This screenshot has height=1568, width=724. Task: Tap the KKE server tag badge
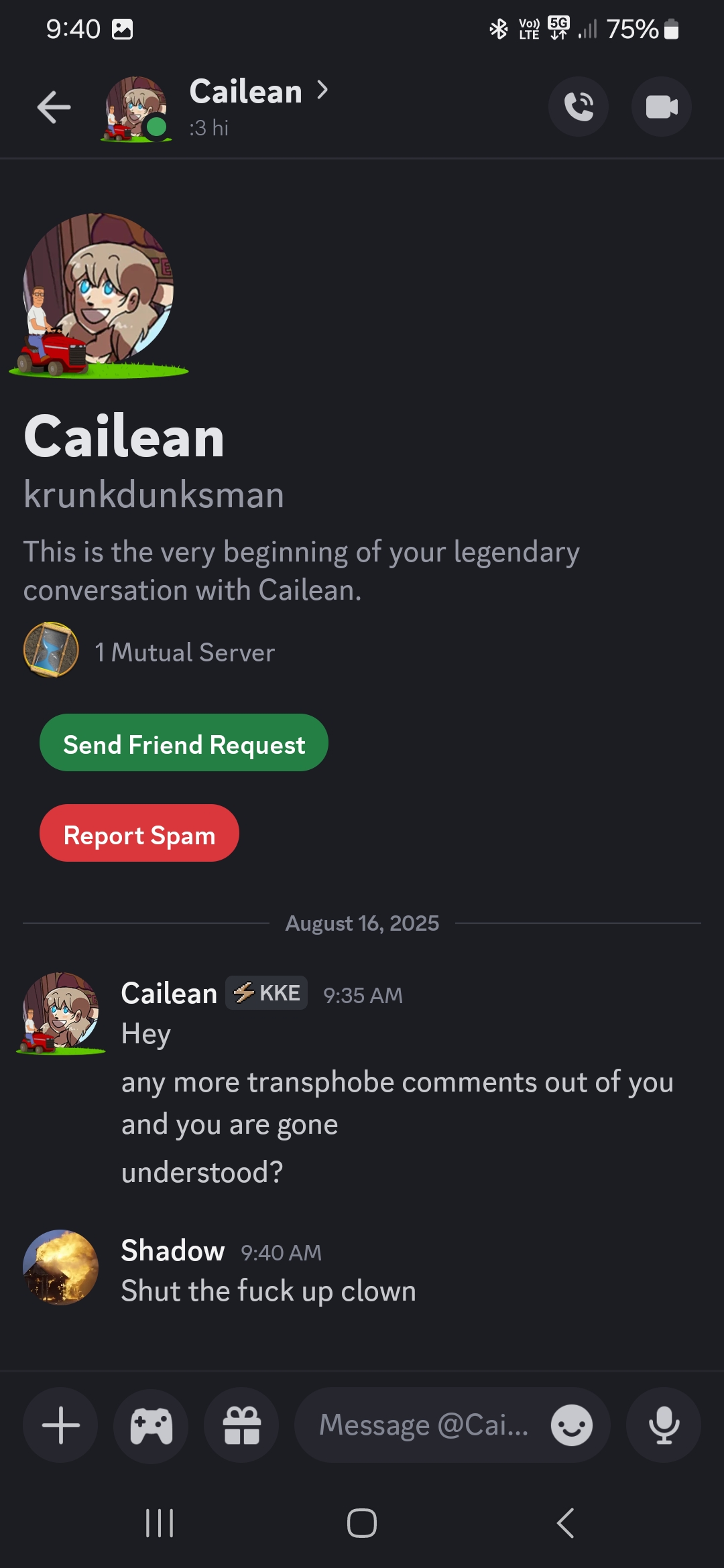[x=267, y=992]
